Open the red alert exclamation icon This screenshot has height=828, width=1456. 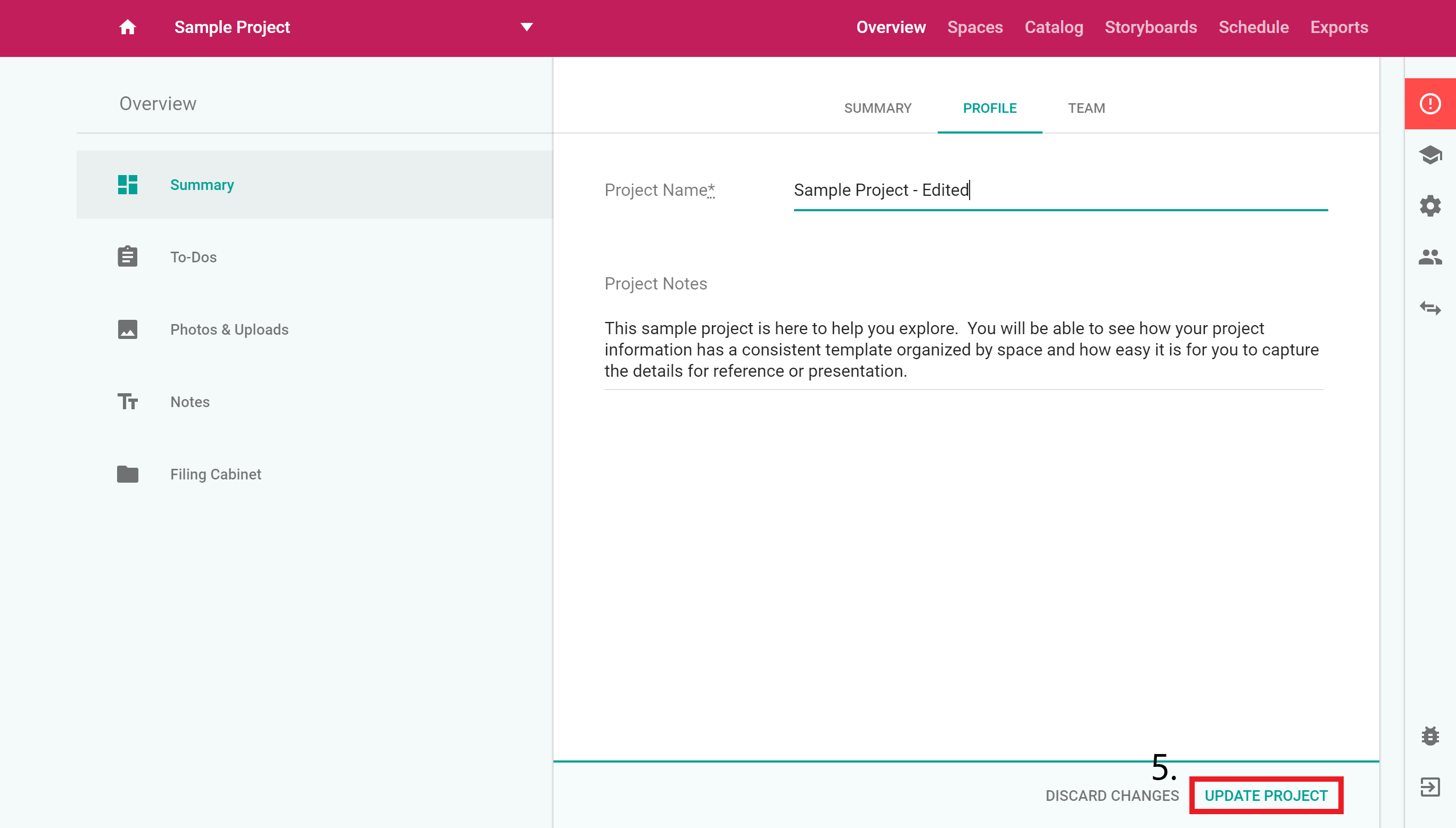tap(1430, 103)
